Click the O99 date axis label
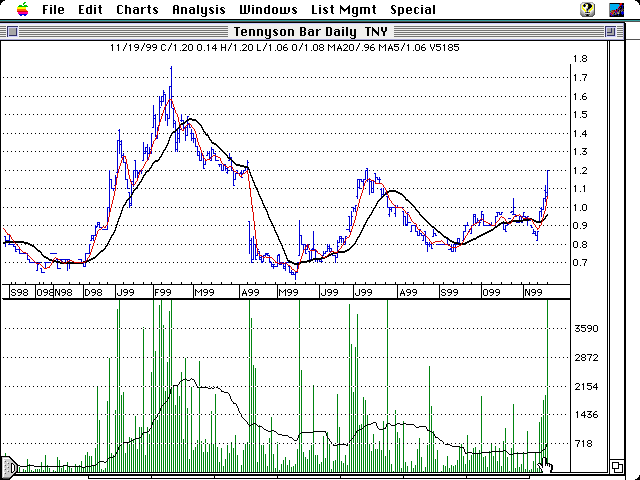Screen dimensions: 640x480 tap(491, 293)
